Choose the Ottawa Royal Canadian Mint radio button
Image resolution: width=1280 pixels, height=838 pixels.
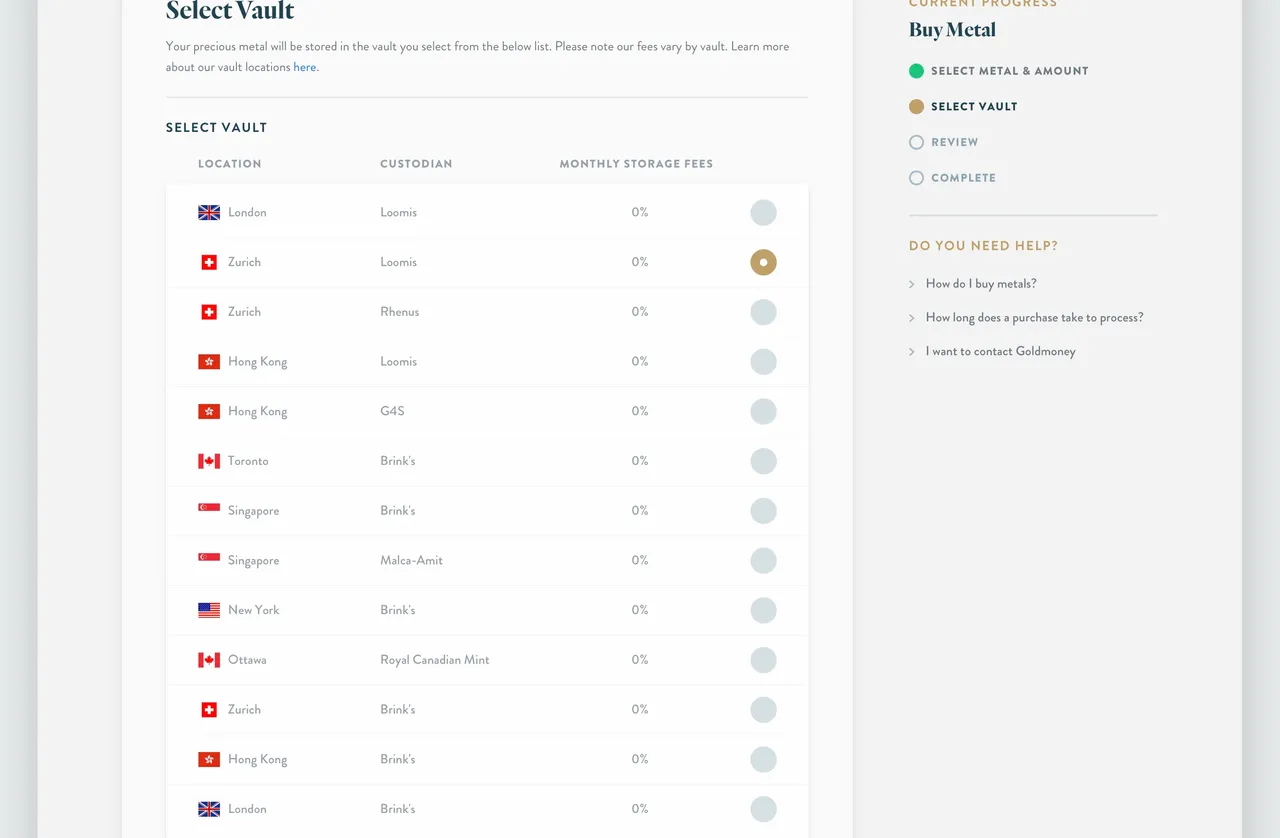coord(763,660)
